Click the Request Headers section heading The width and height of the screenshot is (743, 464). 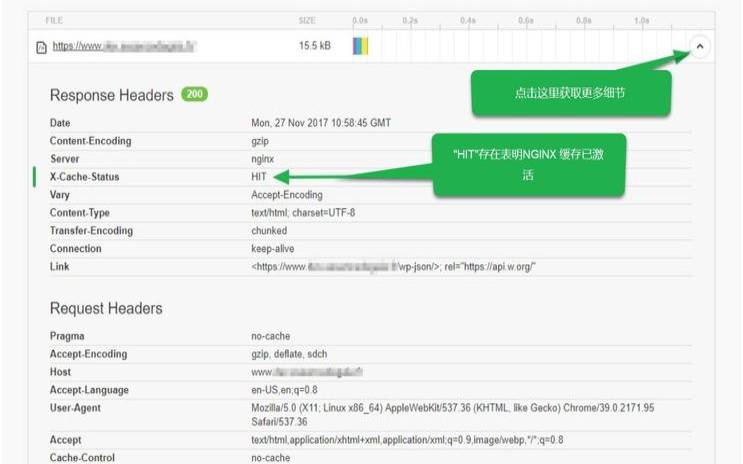coord(106,308)
